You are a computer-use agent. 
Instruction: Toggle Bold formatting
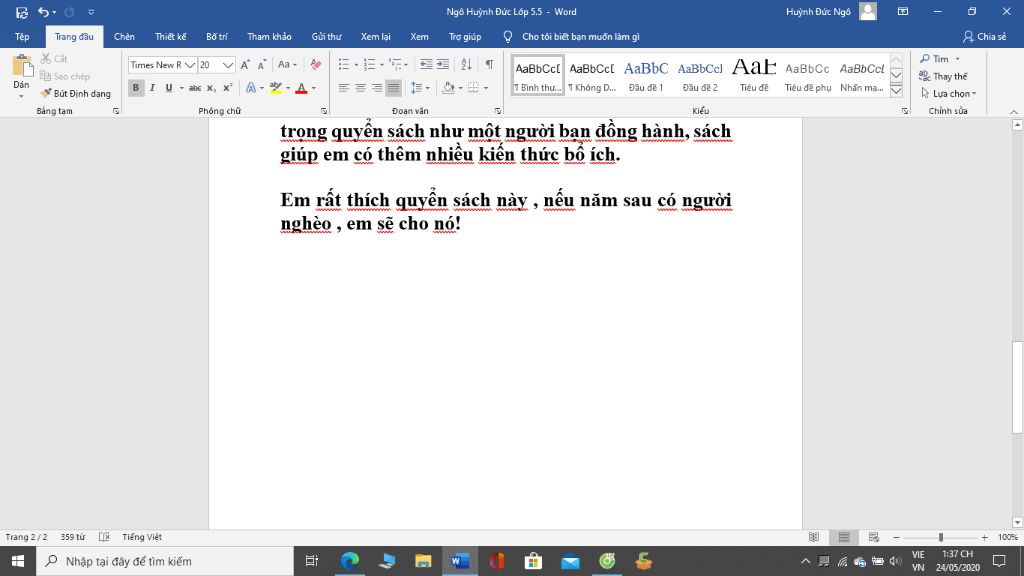click(x=136, y=88)
